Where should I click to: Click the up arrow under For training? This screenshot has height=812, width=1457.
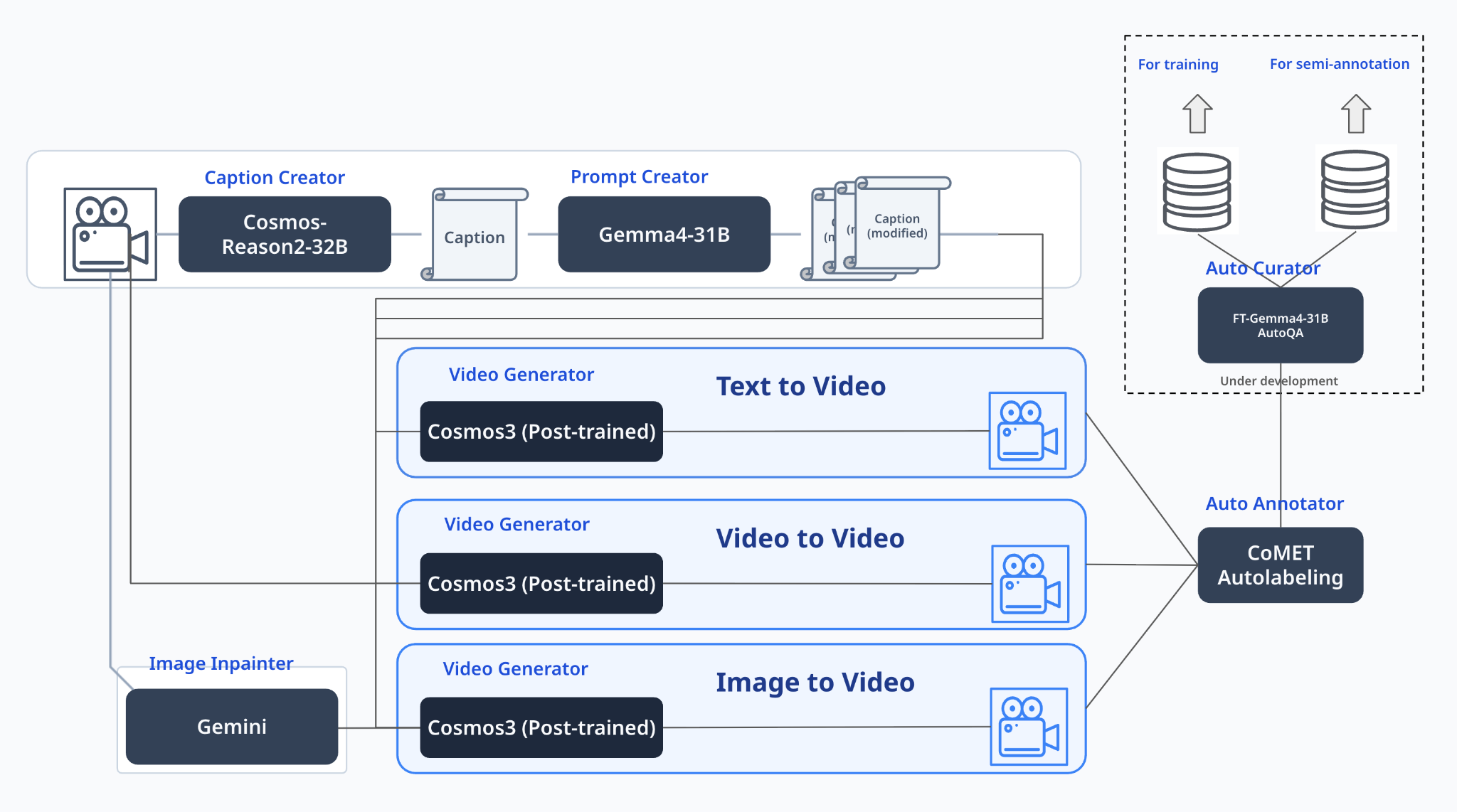1197,114
